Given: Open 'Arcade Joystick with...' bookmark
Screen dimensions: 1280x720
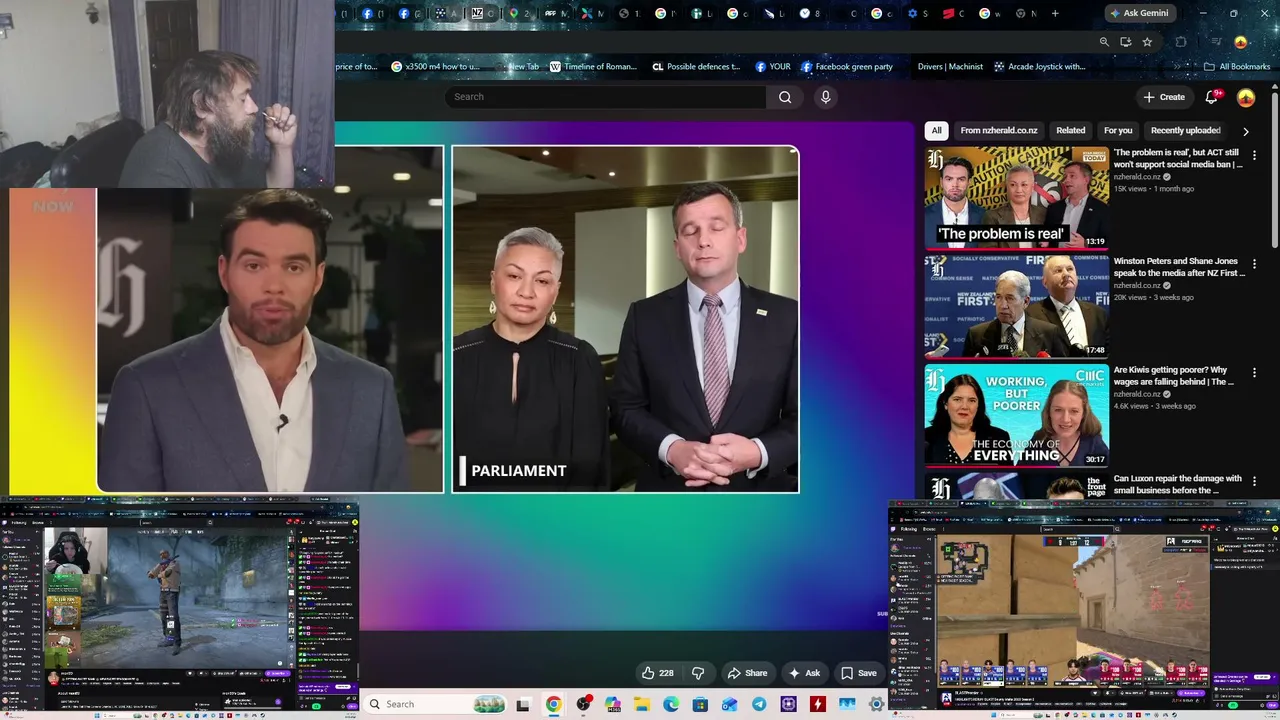Looking at the screenshot, I should pos(1039,67).
